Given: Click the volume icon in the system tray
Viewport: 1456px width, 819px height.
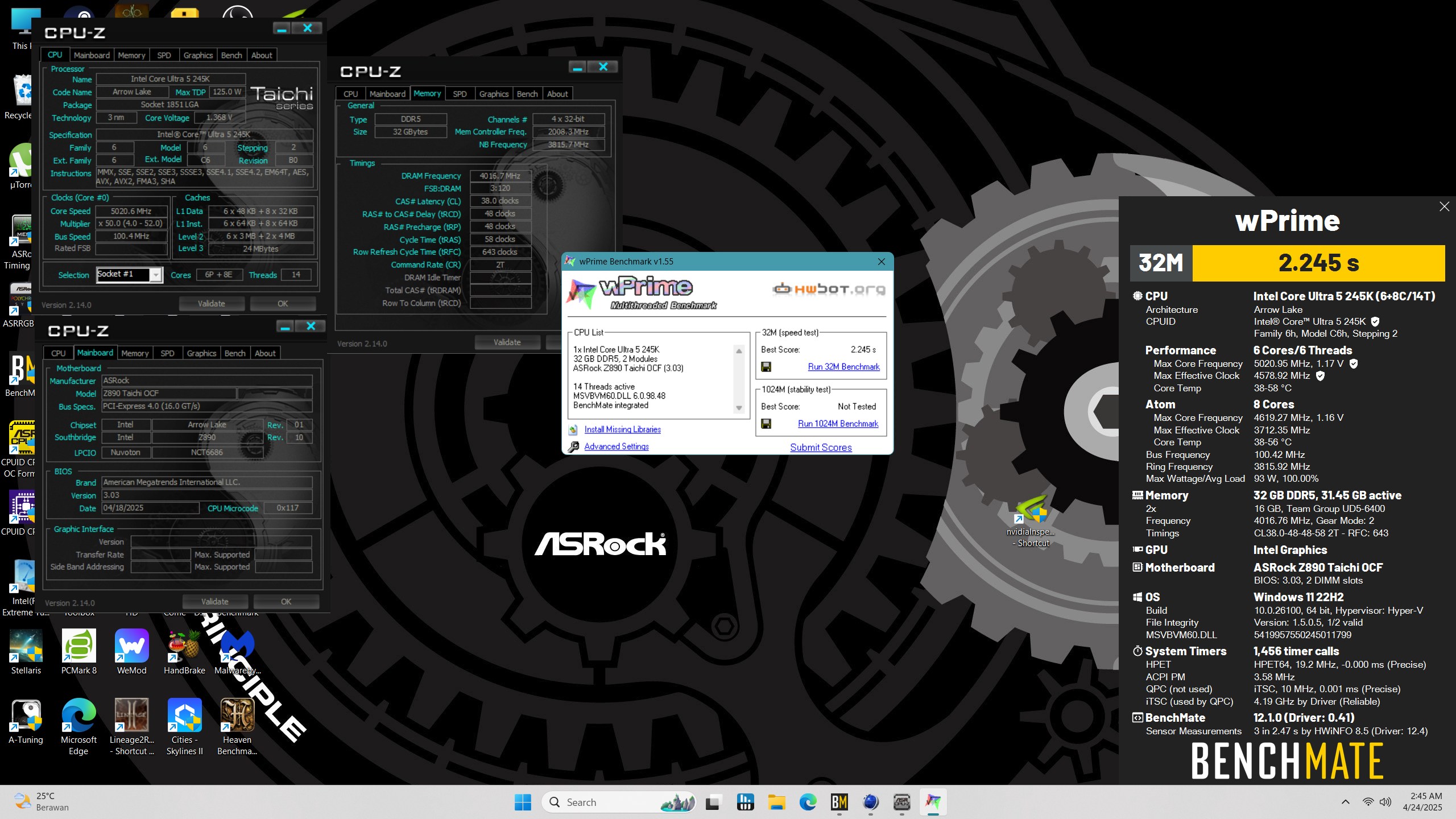Looking at the screenshot, I should [x=1385, y=802].
